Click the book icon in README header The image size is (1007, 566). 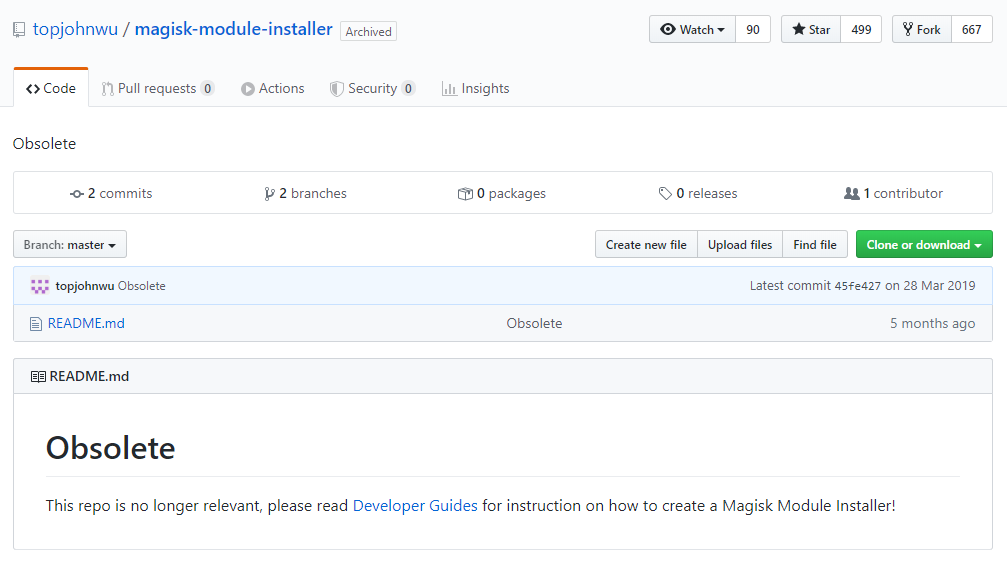pos(38,376)
